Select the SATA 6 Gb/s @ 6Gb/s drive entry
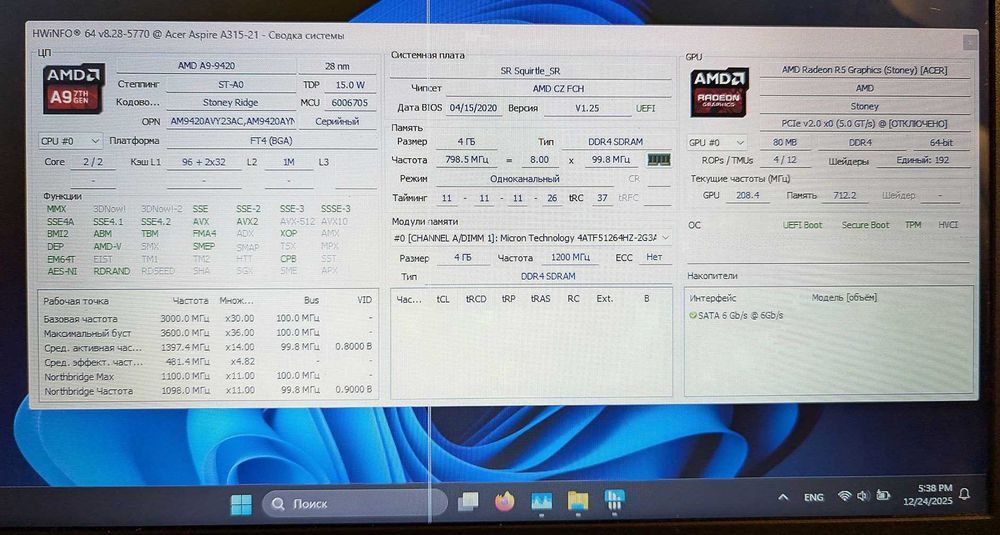The width and height of the screenshot is (1000, 535). coord(737,315)
